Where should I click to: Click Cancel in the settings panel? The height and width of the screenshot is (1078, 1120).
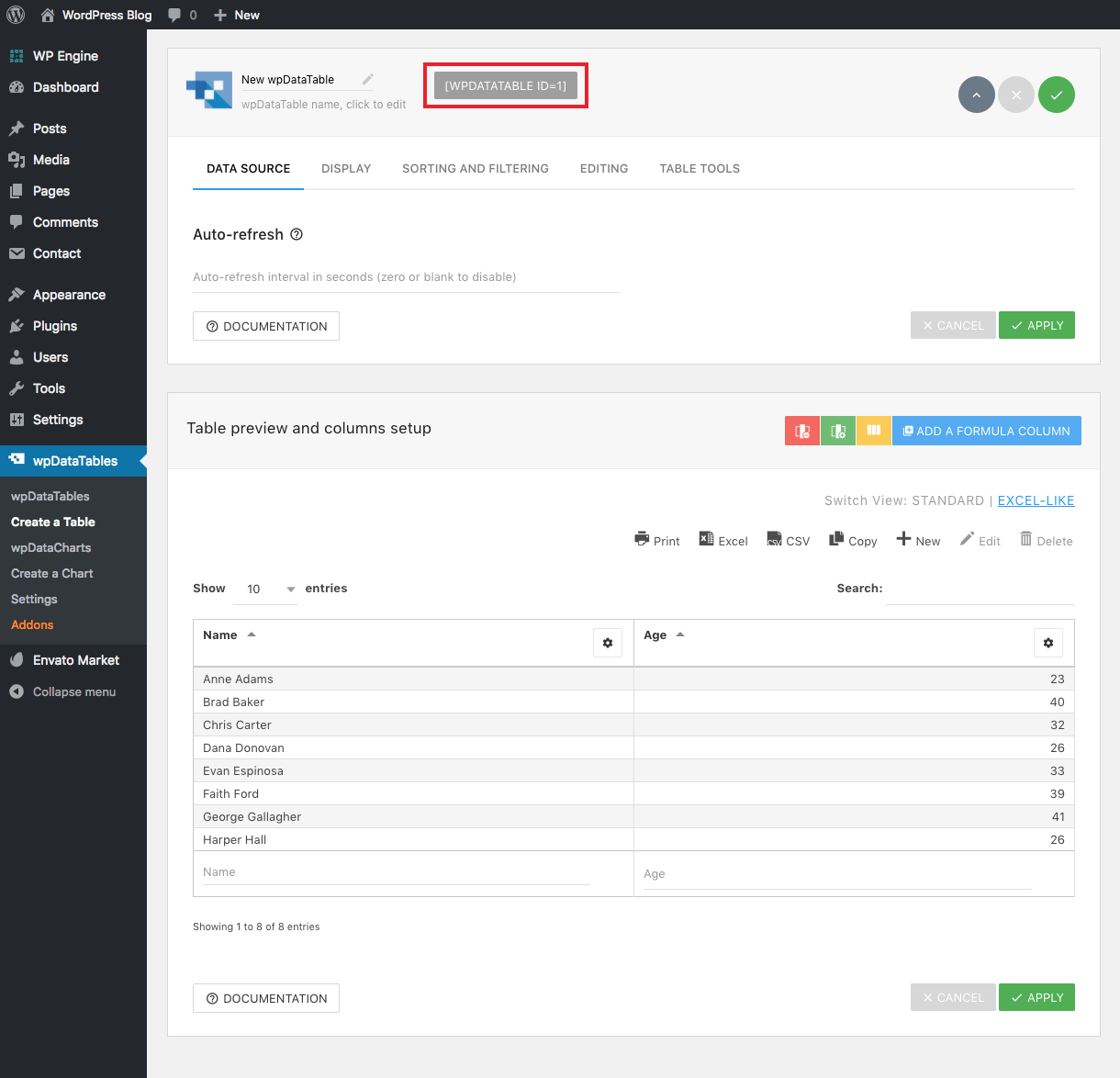tap(953, 325)
